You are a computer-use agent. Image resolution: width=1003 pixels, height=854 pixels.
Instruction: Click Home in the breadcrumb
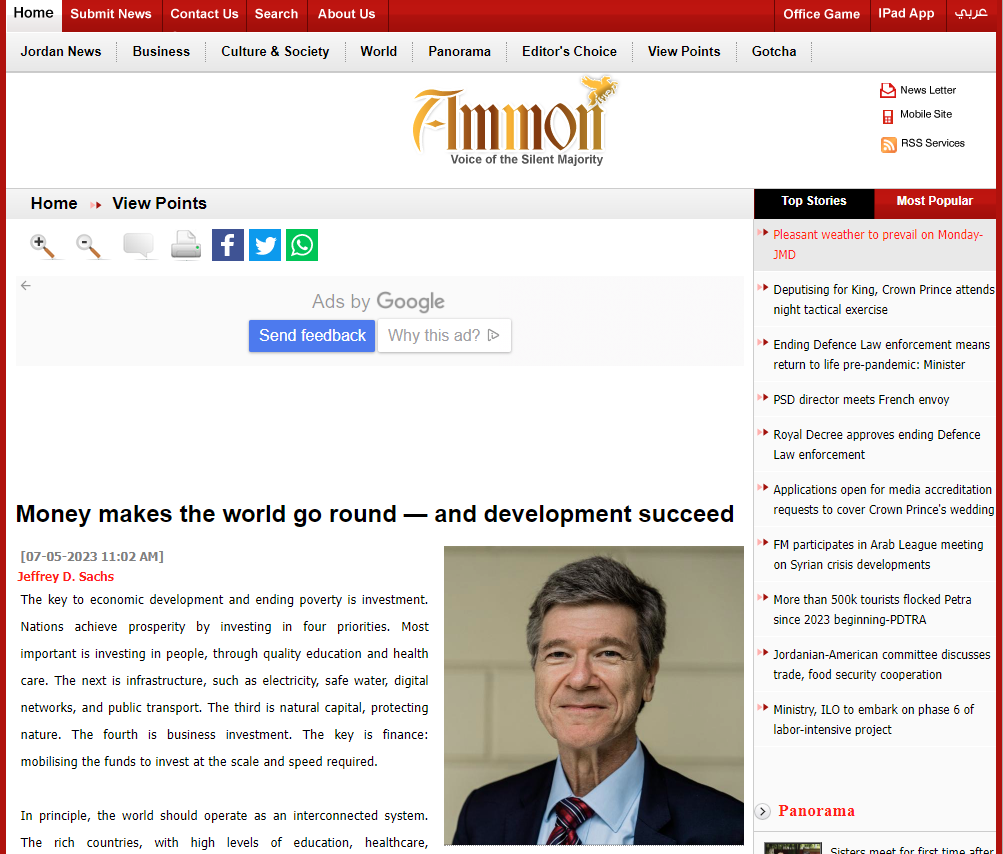[x=54, y=204]
